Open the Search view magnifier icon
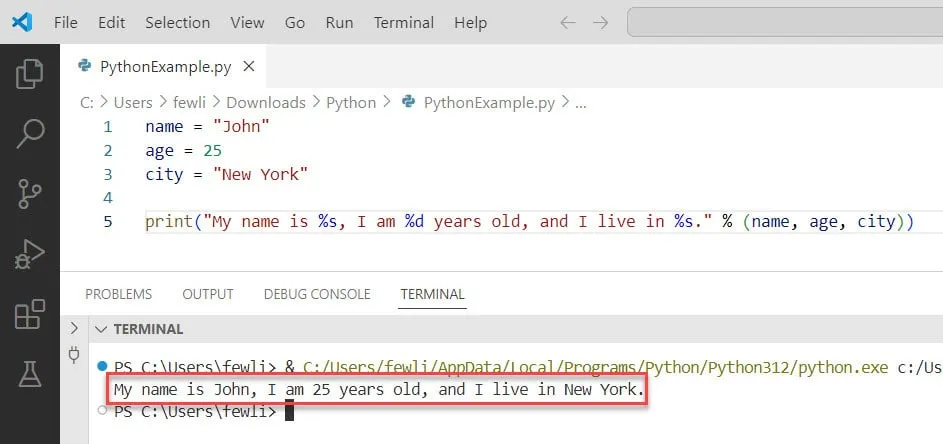 coord(30,133)
